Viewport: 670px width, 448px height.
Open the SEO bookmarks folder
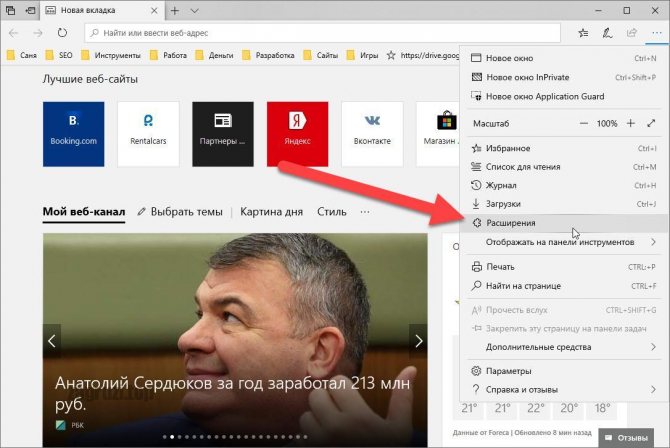59,55
